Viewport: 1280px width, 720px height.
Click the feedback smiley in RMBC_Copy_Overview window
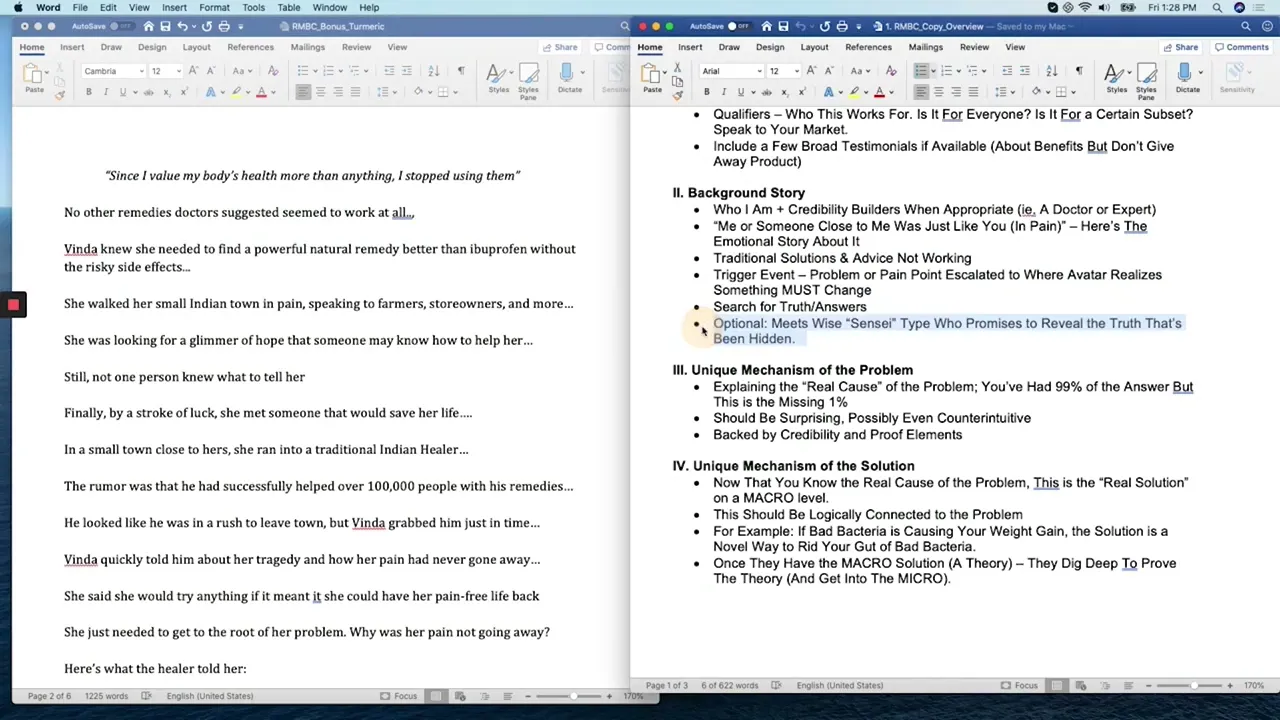[x=1265, y=26]
